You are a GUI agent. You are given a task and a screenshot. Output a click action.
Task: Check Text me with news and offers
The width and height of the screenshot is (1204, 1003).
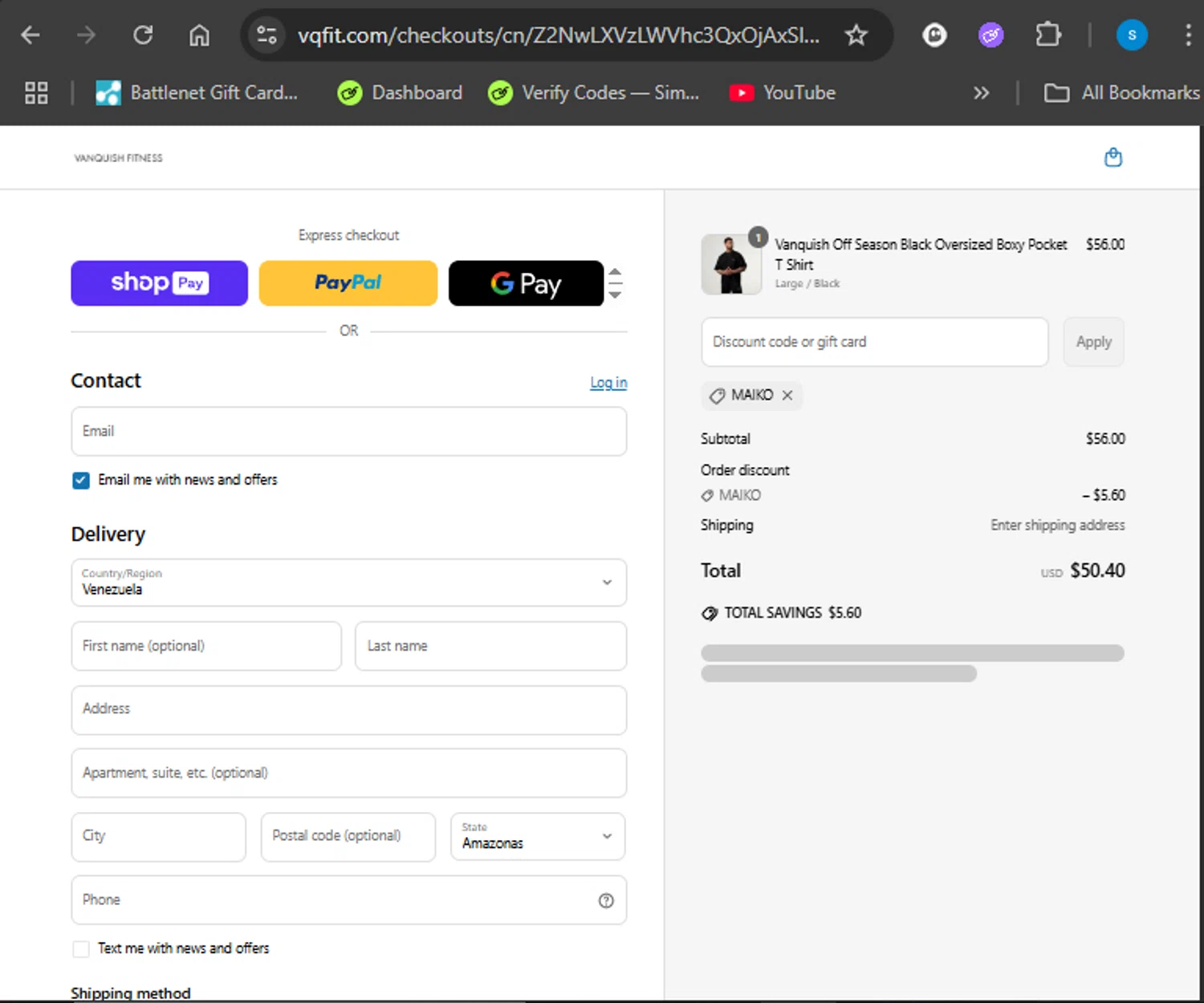point(81,949)
